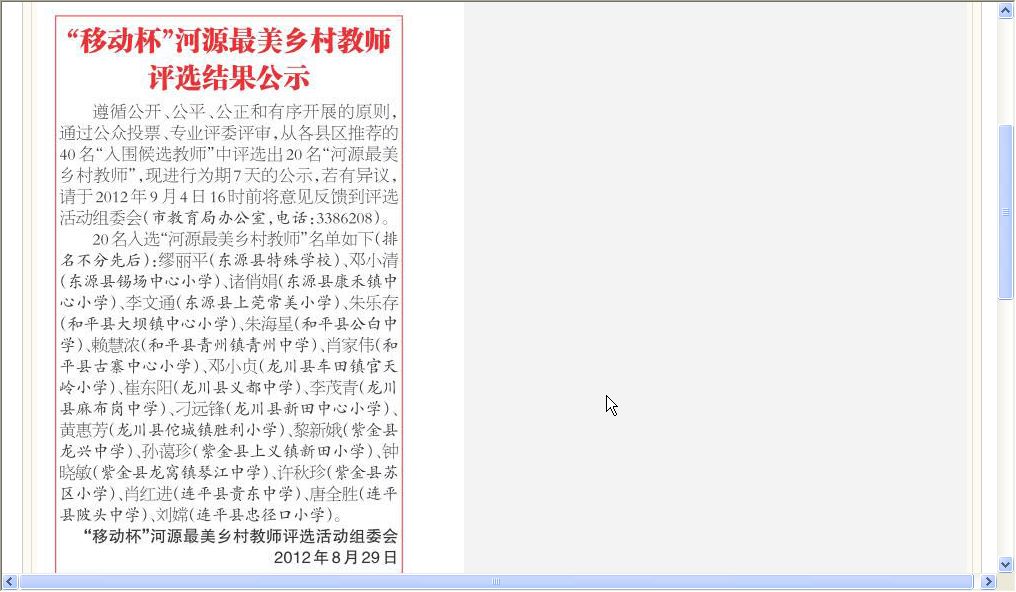The width and height of the screenshot is (1016, 592).
Task: Click vertical scrollbar track below the thumb
Action: click(x=1006, y=430)
